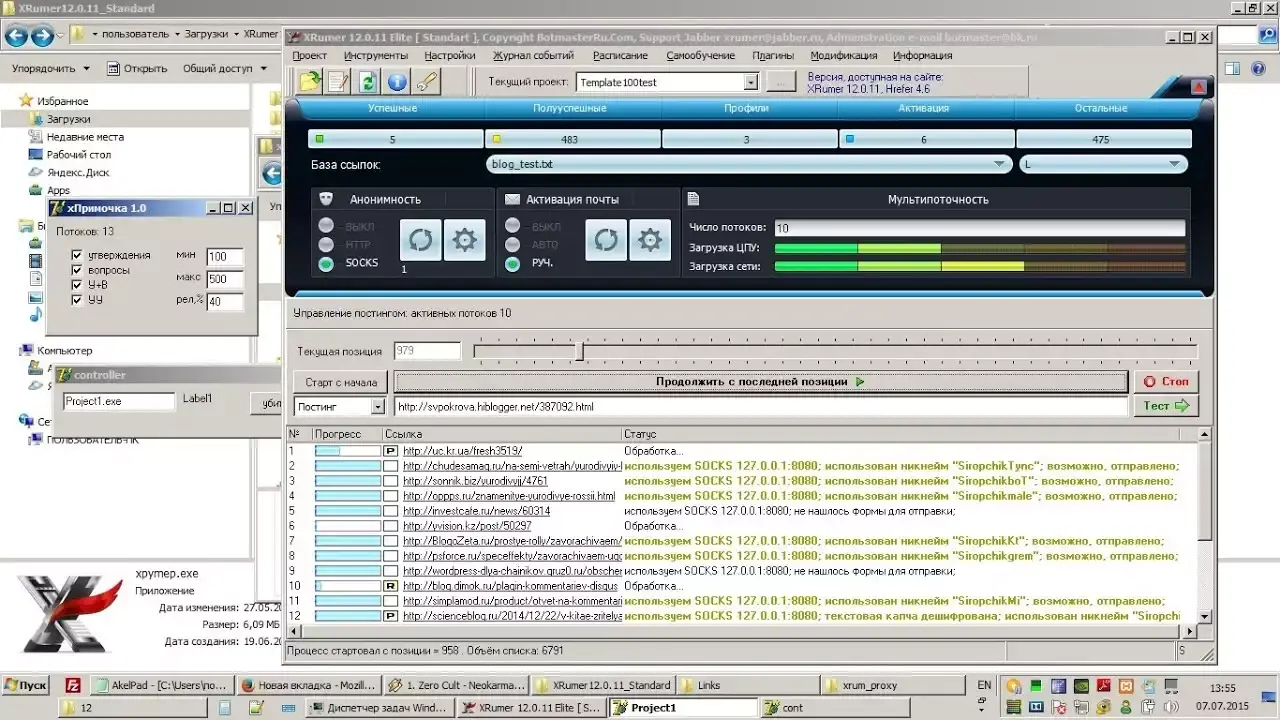The width and height of the screenshot is (1280, 720).
Task: Click the open project folder toolbar icon
Action: [x=311, y=82]
